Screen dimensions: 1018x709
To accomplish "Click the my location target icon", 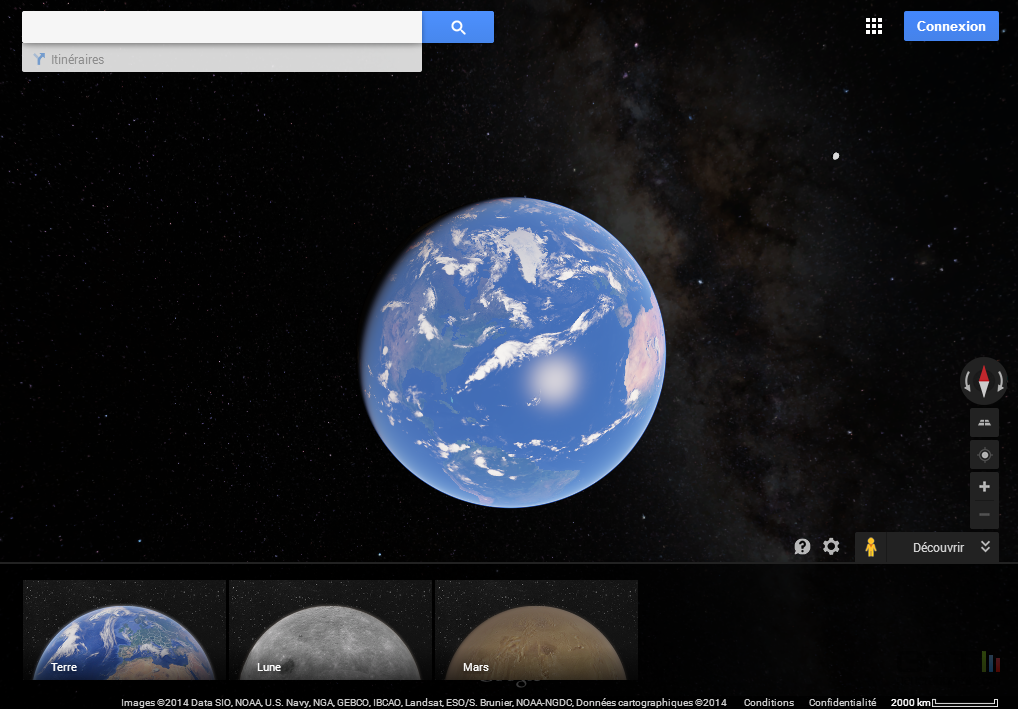I will 984,454.
